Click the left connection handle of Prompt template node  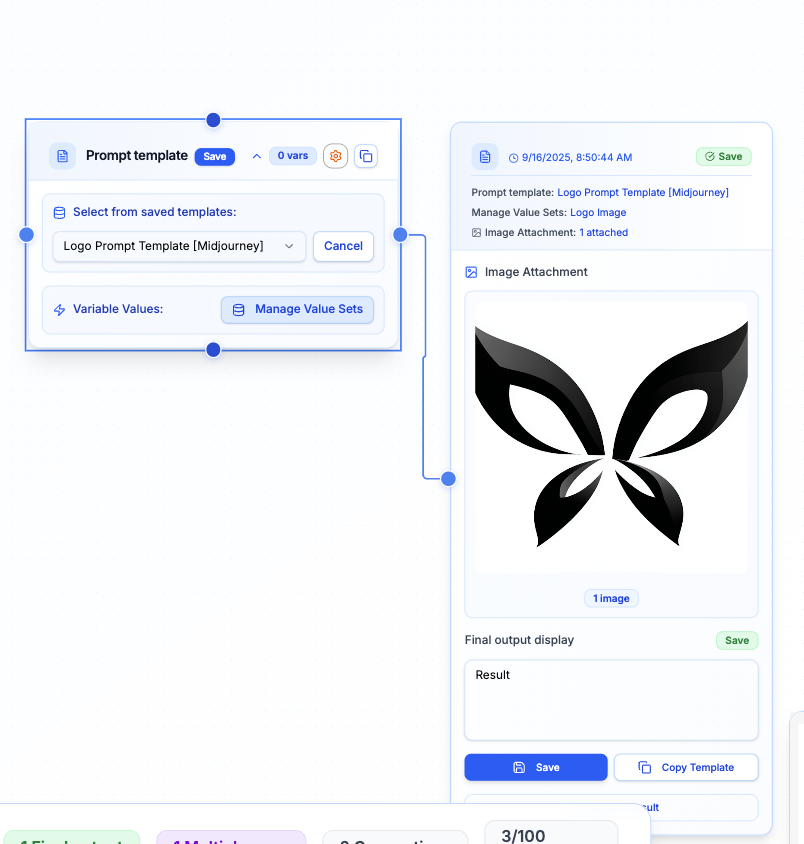point(27,235)
